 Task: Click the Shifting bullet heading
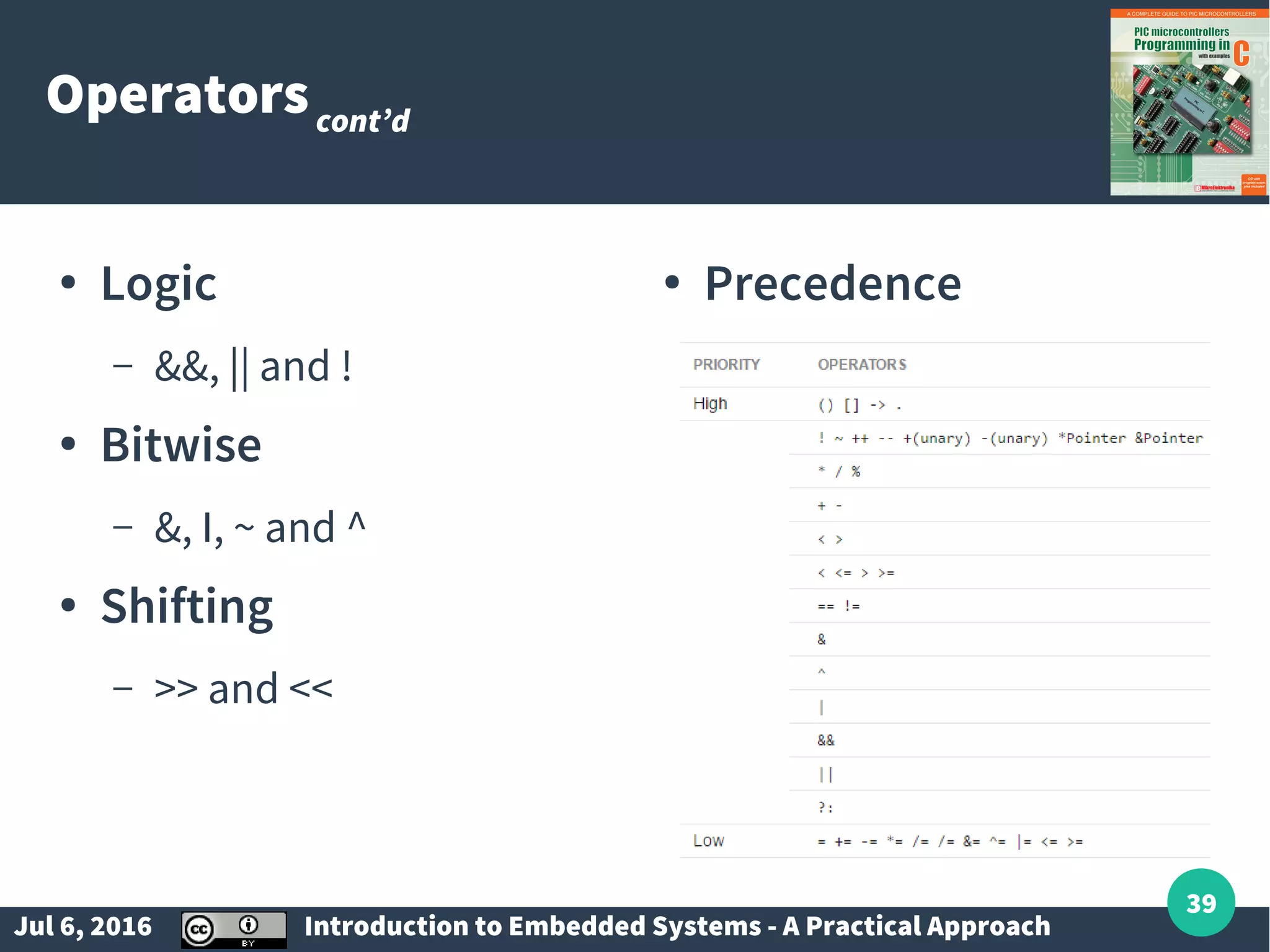tap(187, 607)
